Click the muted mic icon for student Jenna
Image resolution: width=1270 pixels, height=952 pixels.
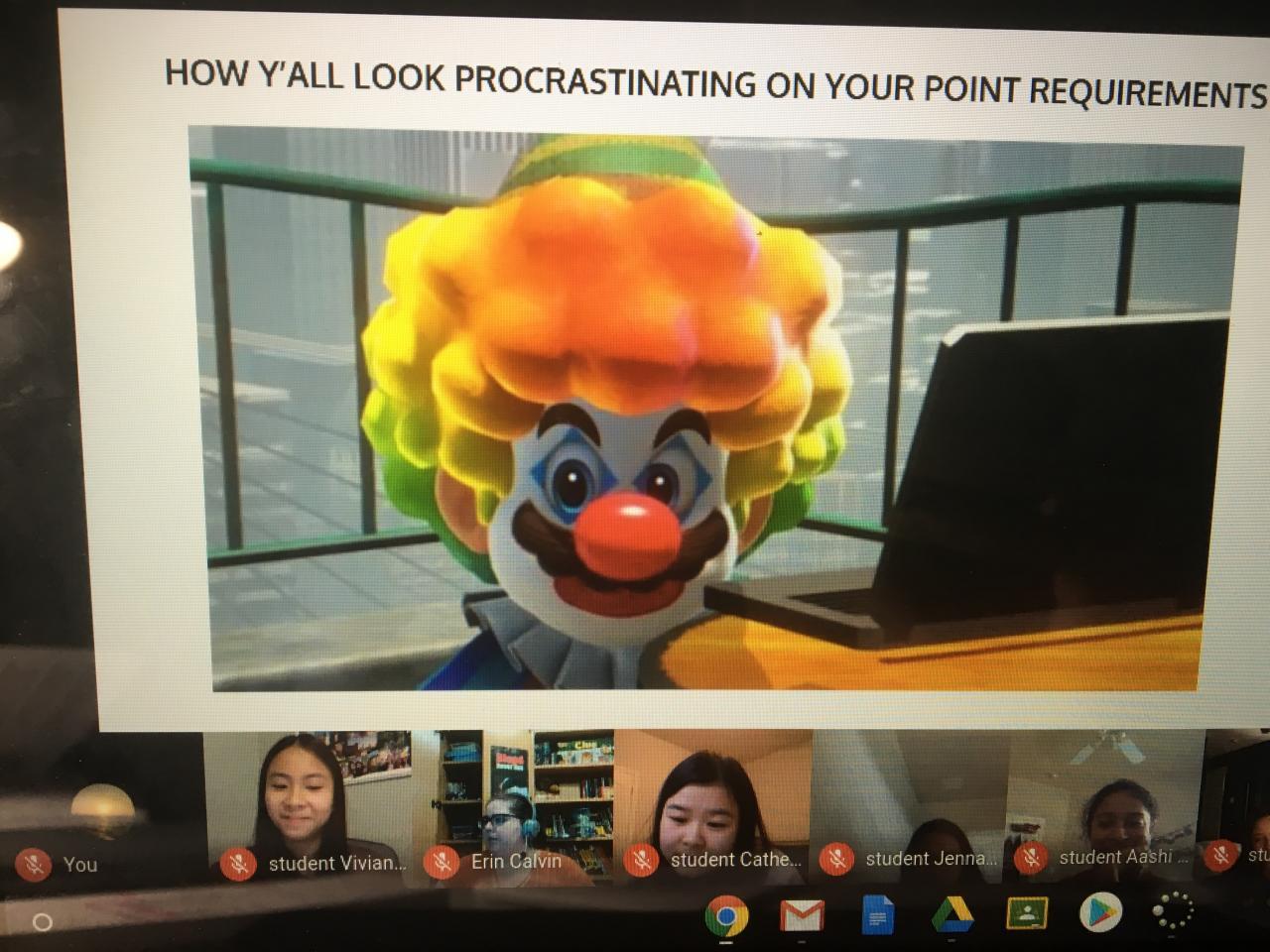[836, 858]
